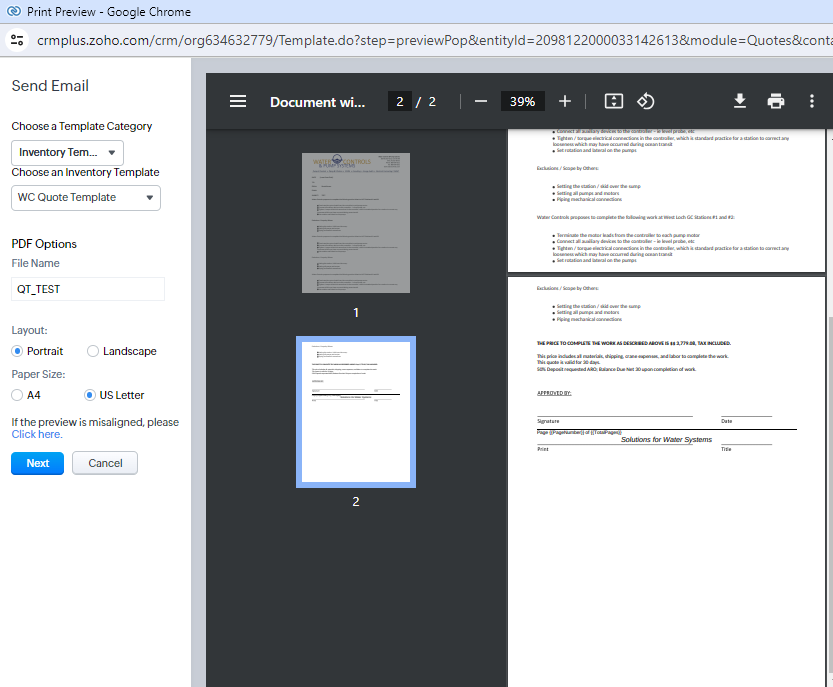Click the 39% zoom level field
Screen dimensions: 833x687
click(522, 101)
